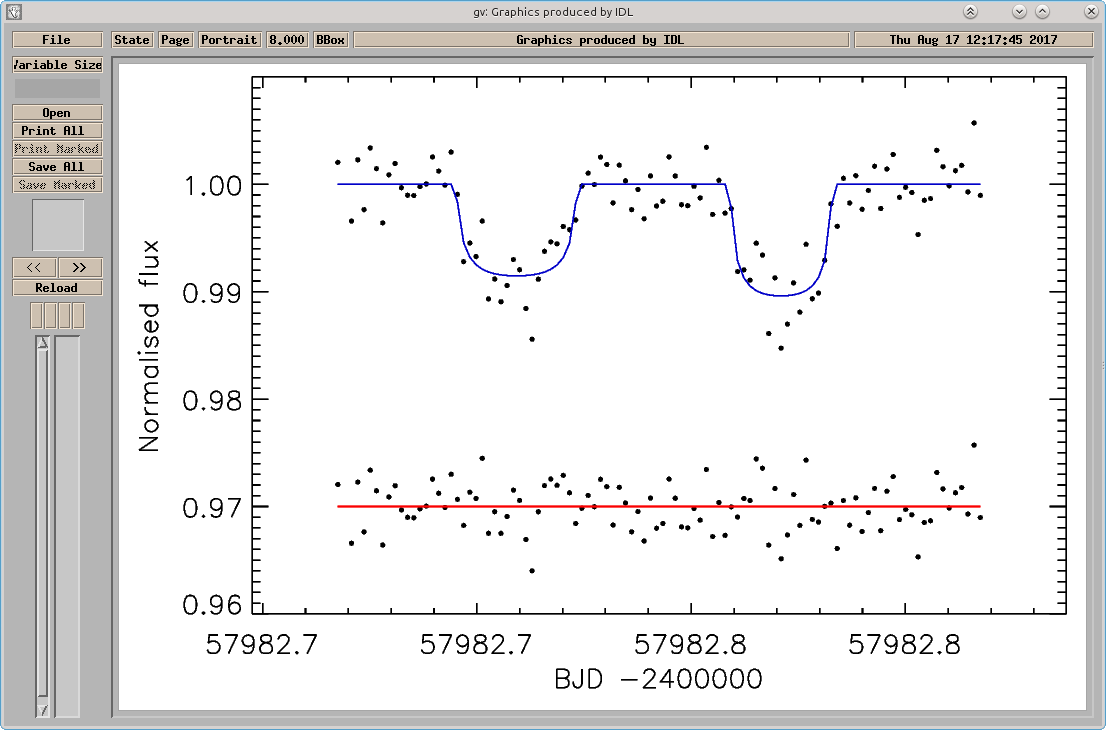Click the Variable Size button
This screenshot has height=730, width=1106.
tap(57, 65)
